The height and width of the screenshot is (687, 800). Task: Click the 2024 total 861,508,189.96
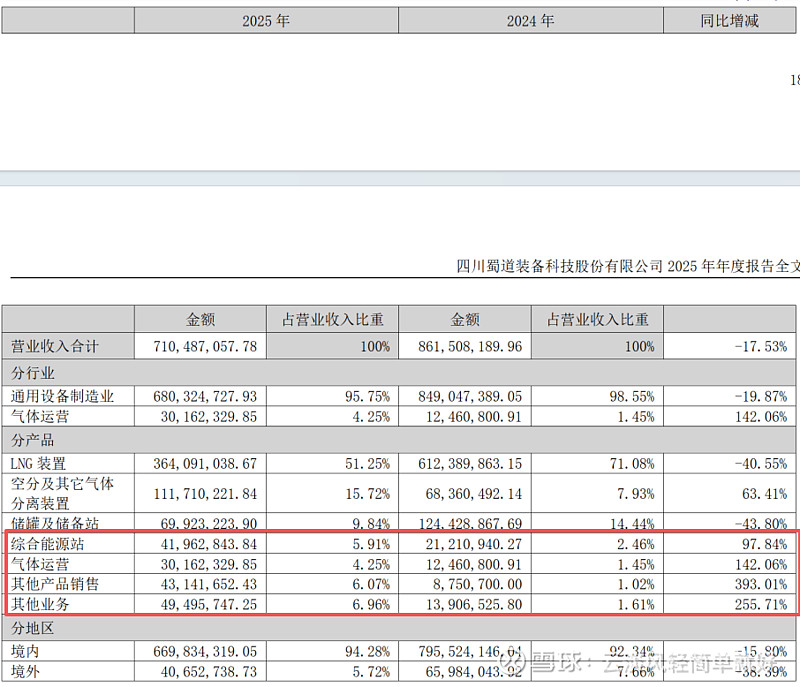click(470, 346)
